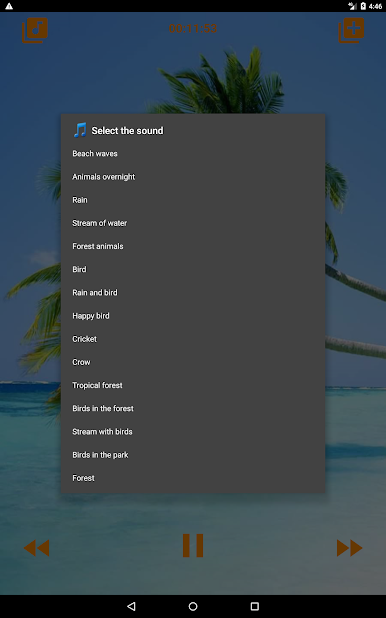The width and height of the screenshot is (386, 618).
Task: Skip ahead with the fast-forward button
Action: click(350, 548)
